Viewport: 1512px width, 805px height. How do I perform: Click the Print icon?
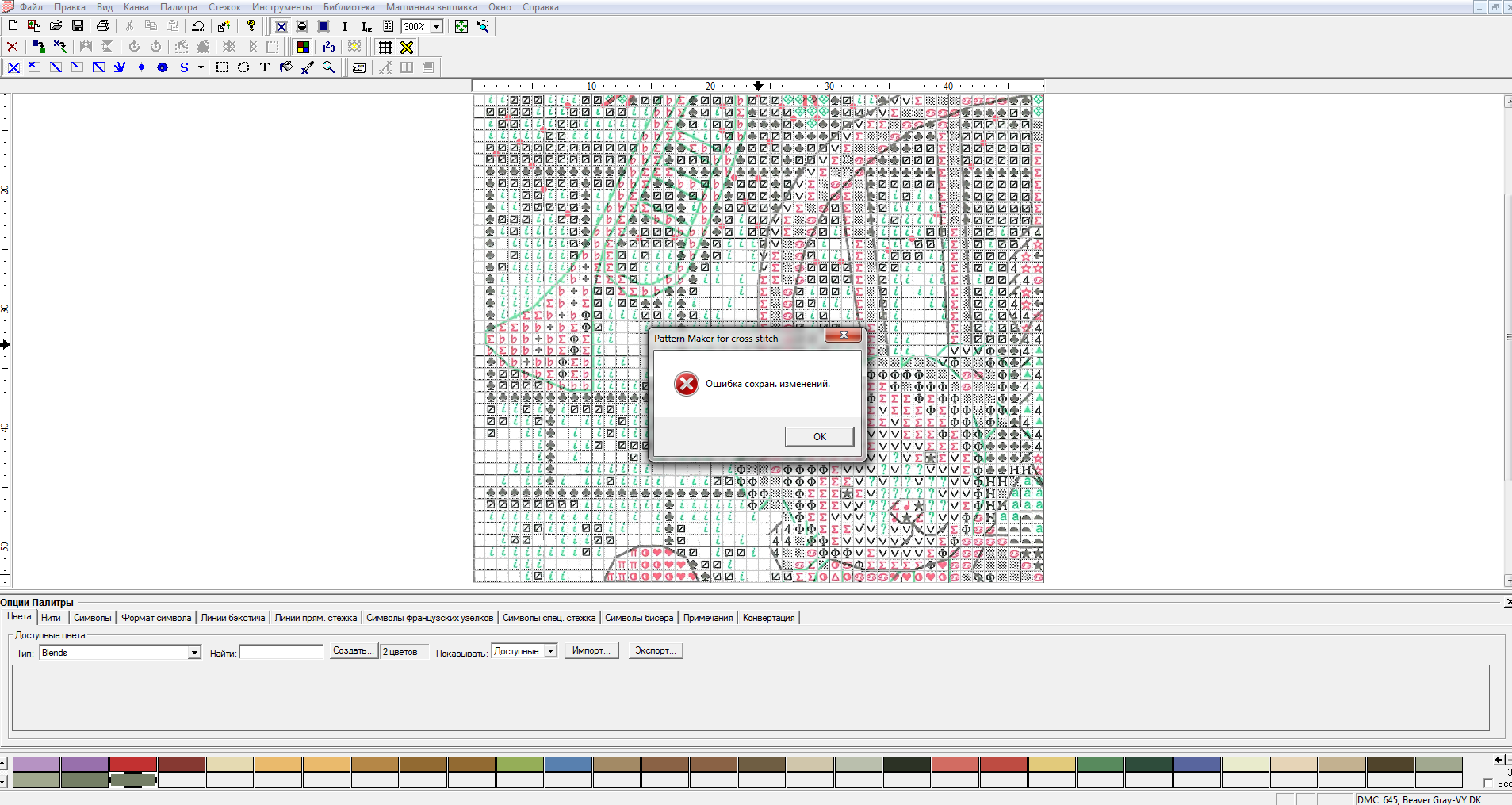(102, 26)
